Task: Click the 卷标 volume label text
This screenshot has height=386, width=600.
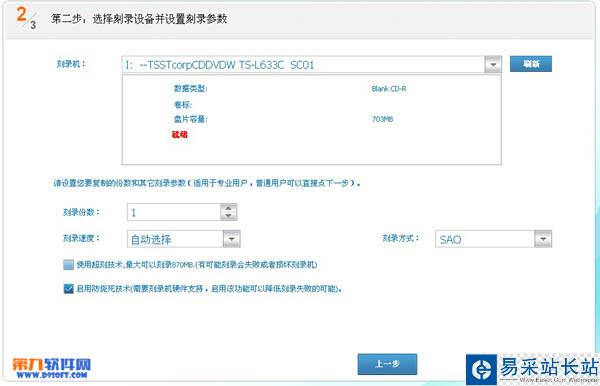Action: [183, 104]
